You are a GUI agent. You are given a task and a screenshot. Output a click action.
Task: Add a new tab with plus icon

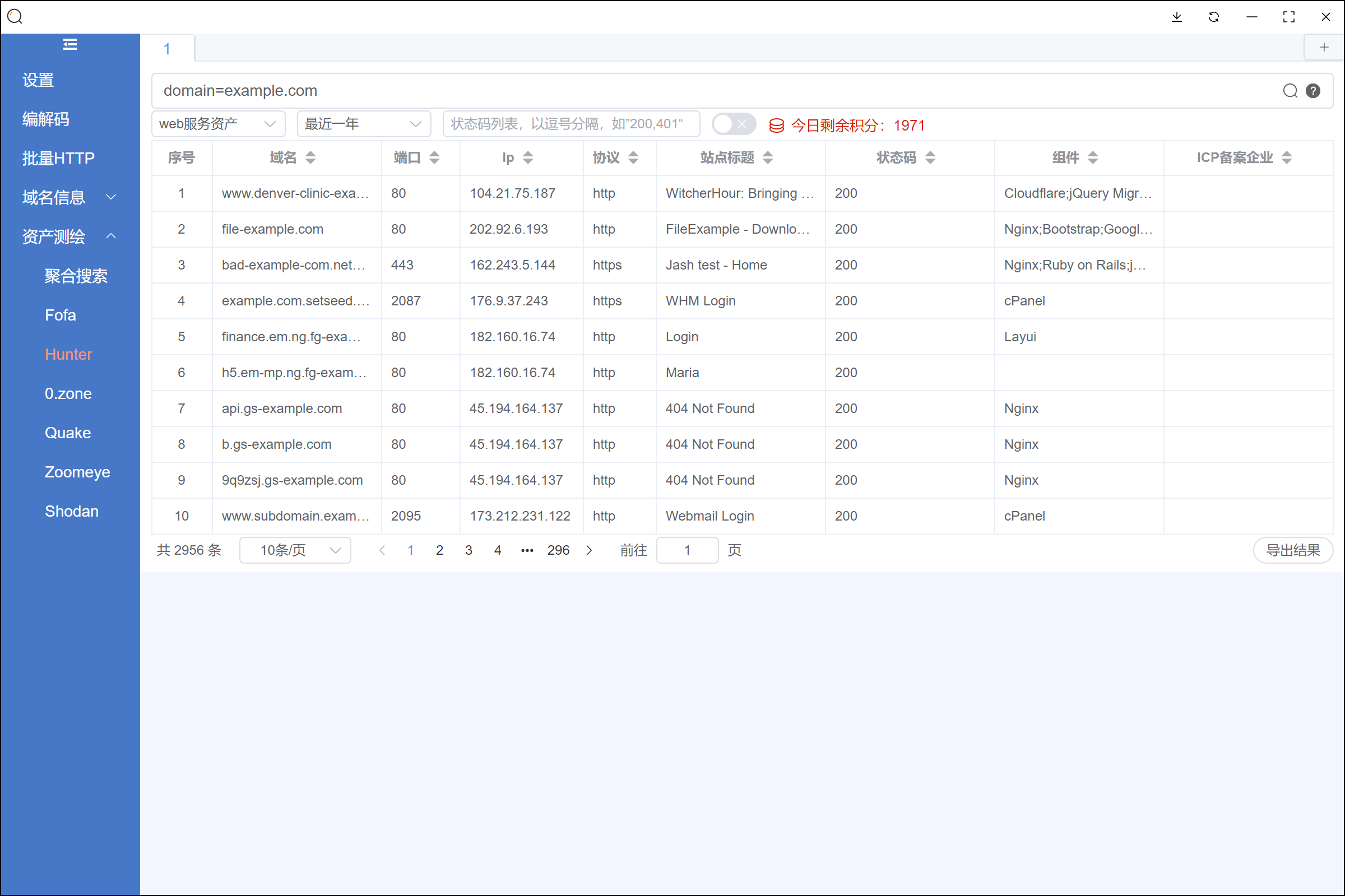(1323, 48)
